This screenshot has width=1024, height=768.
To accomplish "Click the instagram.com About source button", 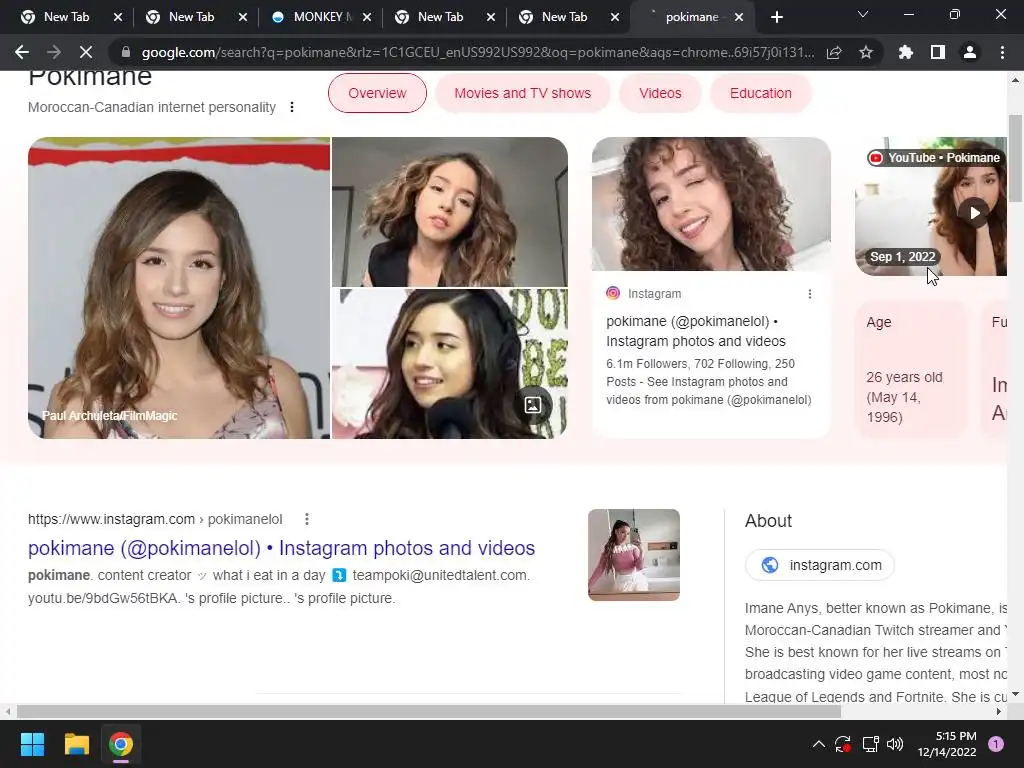I will point(820,565).
